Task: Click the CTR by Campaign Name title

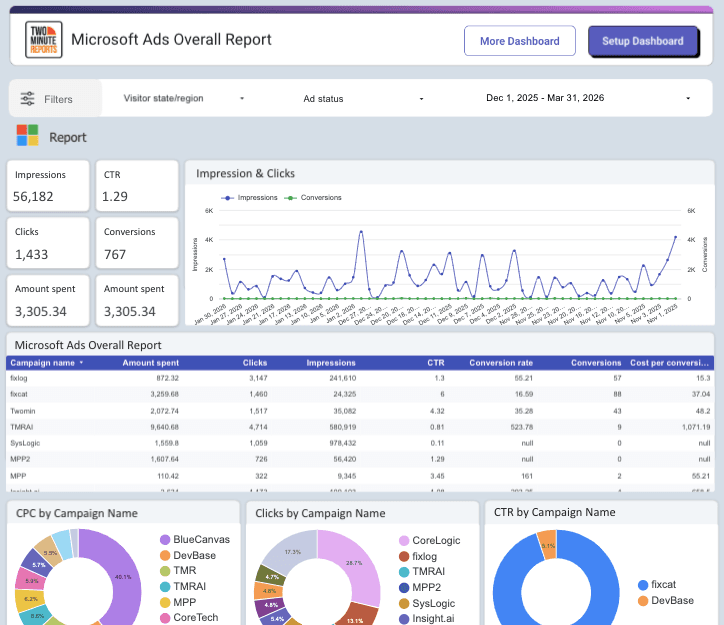Action: [x=555, y=512]
